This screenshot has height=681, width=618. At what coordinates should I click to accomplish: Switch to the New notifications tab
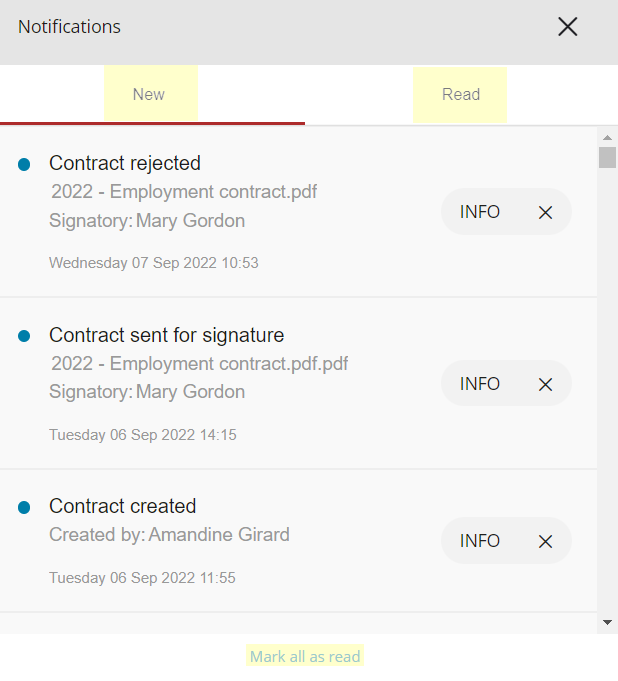[149, 95]
